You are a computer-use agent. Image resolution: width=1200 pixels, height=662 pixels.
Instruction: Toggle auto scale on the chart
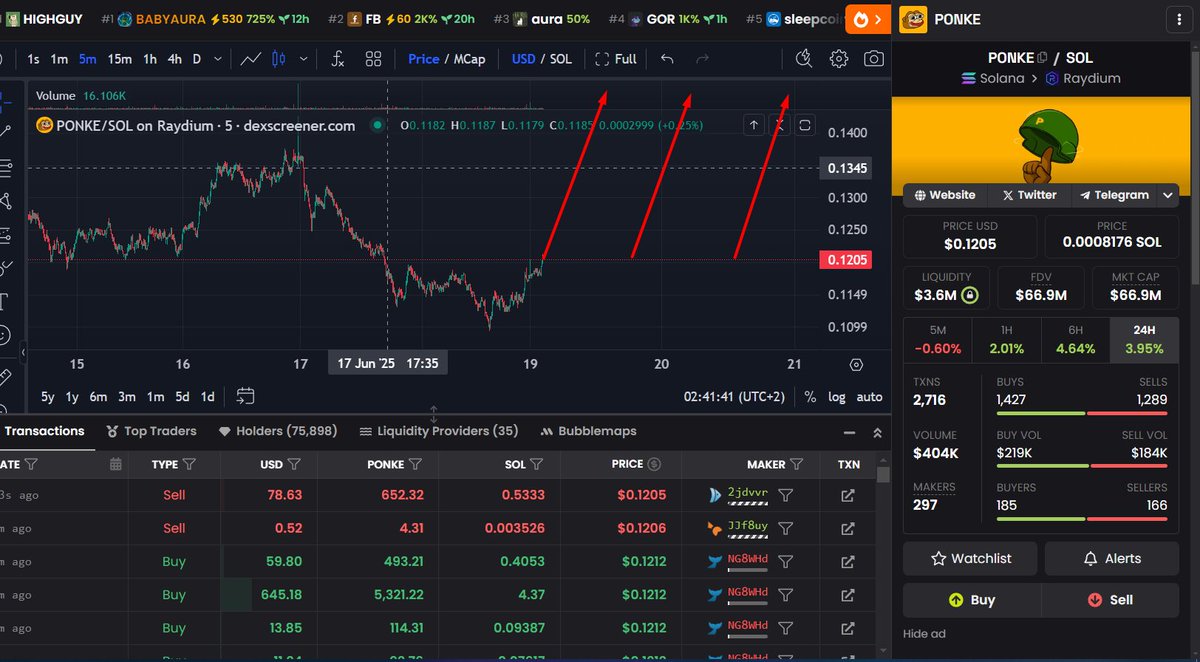pyautogui.click(x=870, y=397)
